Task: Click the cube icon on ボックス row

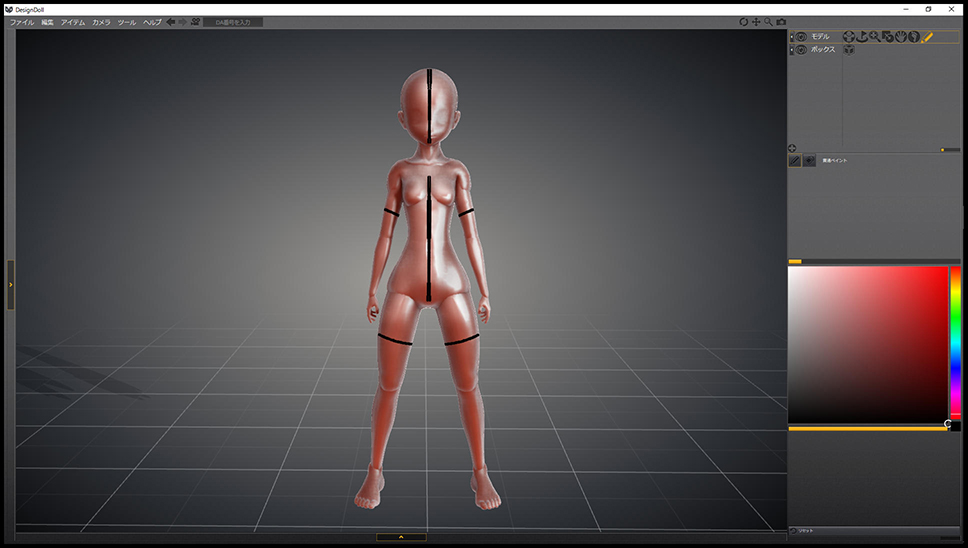Action: (x=849, y=50)
